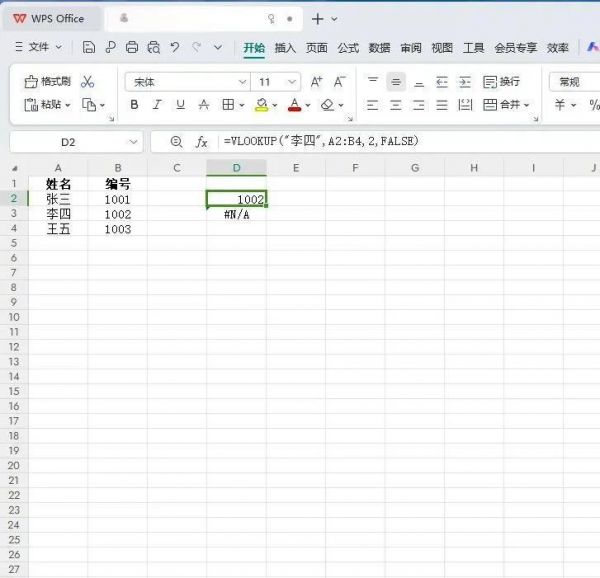This screenshot has width=600, height=578.
Task: Expand the Paste (粘贴) dropdown arrow
Action: (x=66, y=105)
